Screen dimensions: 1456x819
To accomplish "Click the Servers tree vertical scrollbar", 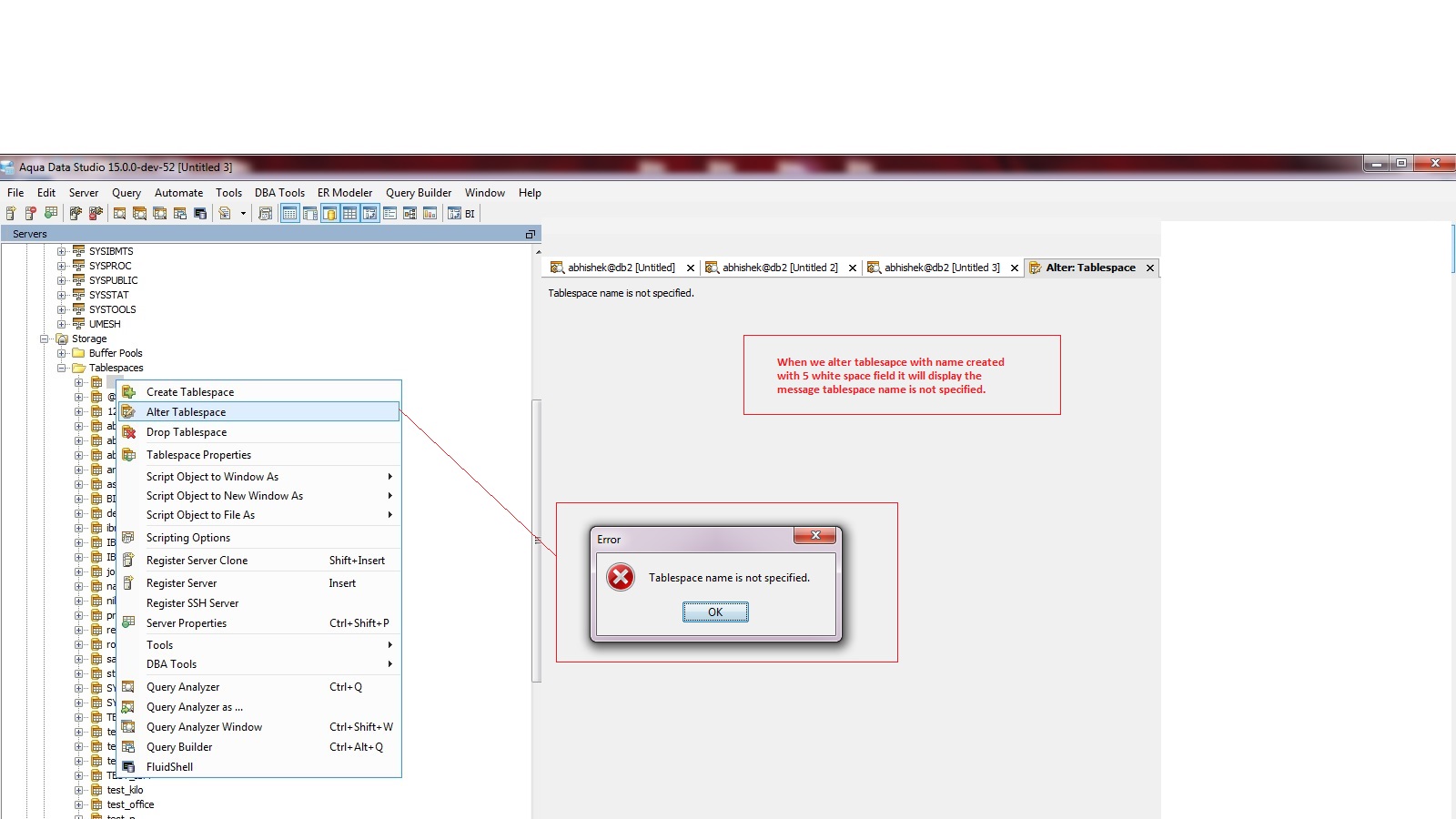I will click(537, 541).
